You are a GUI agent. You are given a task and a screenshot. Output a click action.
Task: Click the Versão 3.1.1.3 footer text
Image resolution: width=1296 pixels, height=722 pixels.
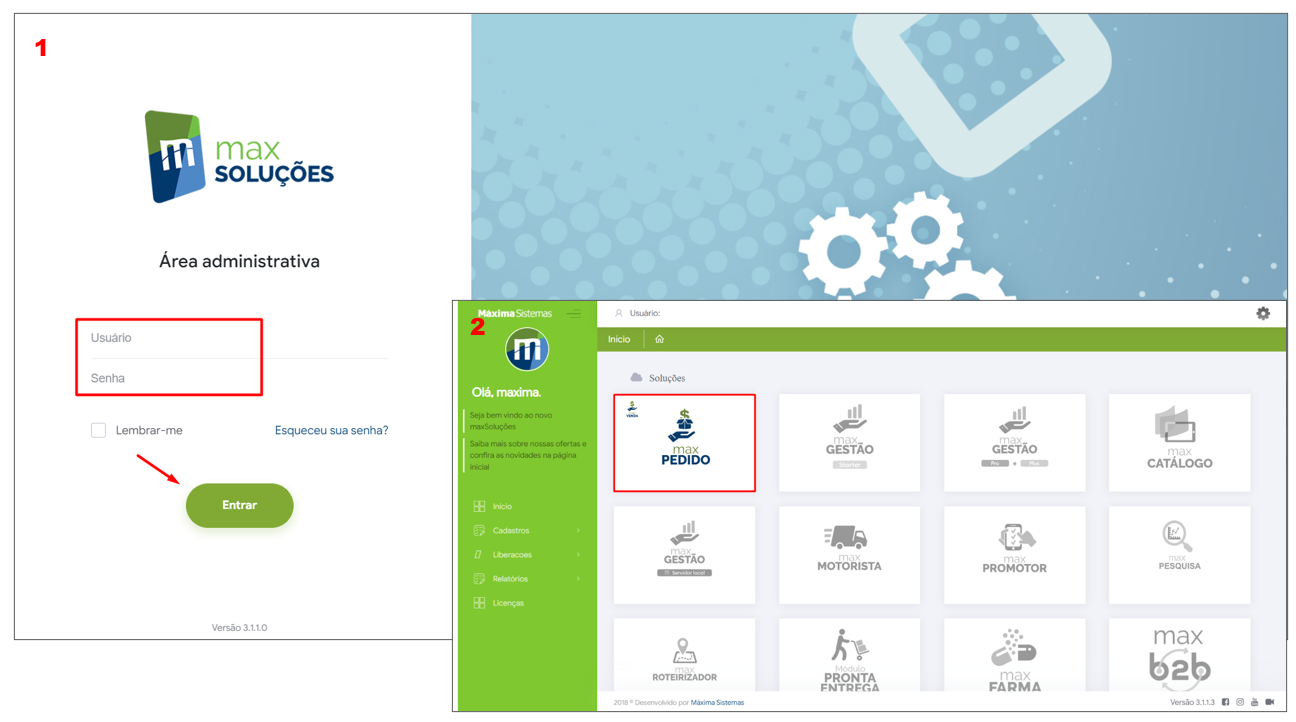tap(1192, 703)
